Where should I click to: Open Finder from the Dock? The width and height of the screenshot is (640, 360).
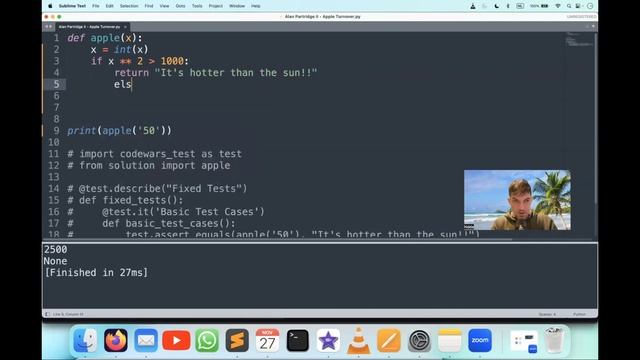point(85,340)
